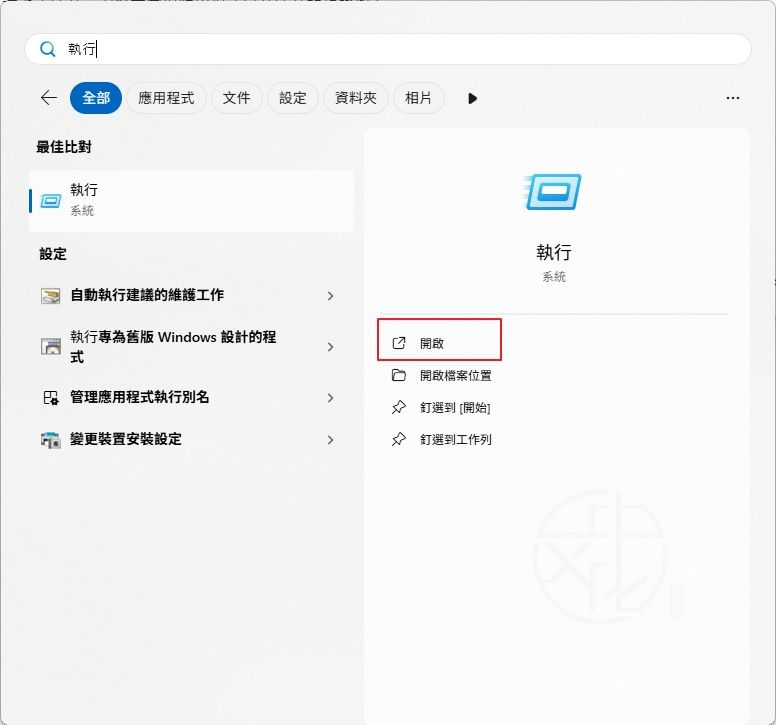Choose 開啟檔案位置

455,376
